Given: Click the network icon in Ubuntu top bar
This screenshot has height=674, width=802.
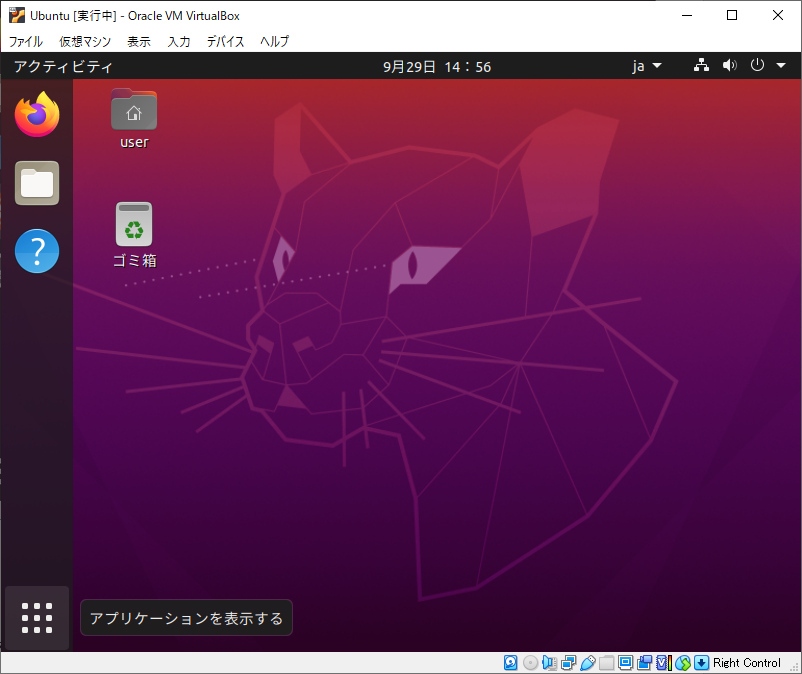Looking at the screenshot, I should click(x=701, y=65).
